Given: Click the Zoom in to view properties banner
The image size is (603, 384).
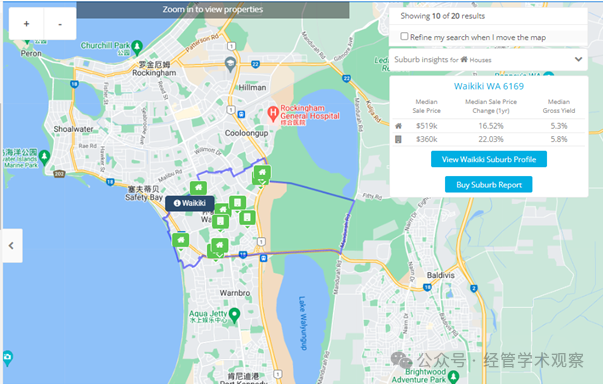Looking at the screenshot, I should 213,10.
